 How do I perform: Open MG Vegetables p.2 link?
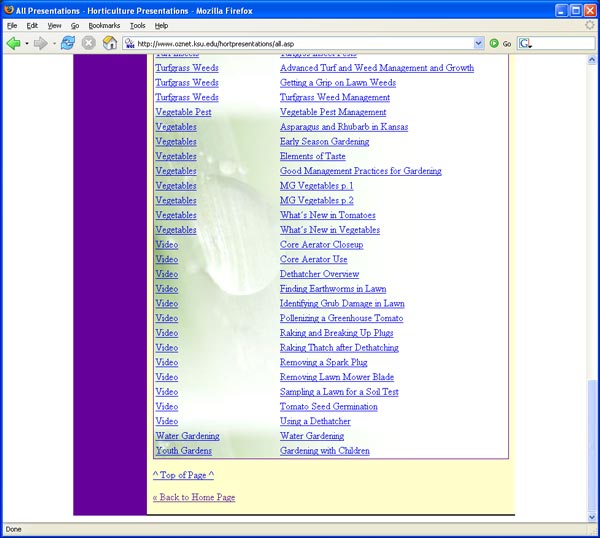pos(316,201)
